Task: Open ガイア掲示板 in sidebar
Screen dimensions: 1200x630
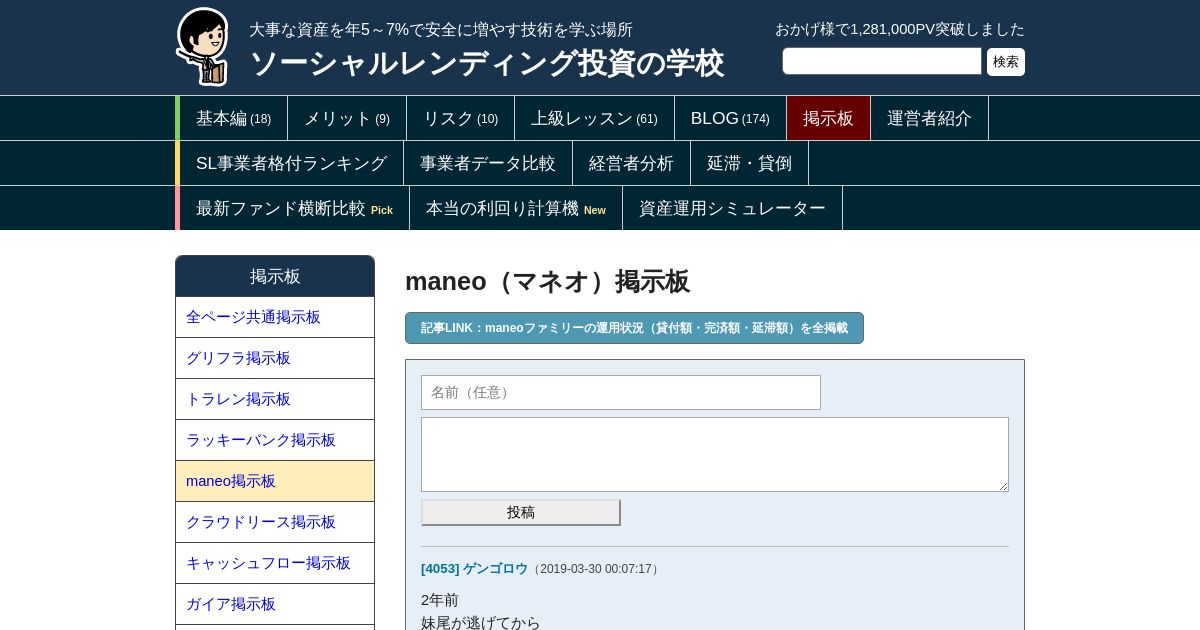Action: coord(275,604)
